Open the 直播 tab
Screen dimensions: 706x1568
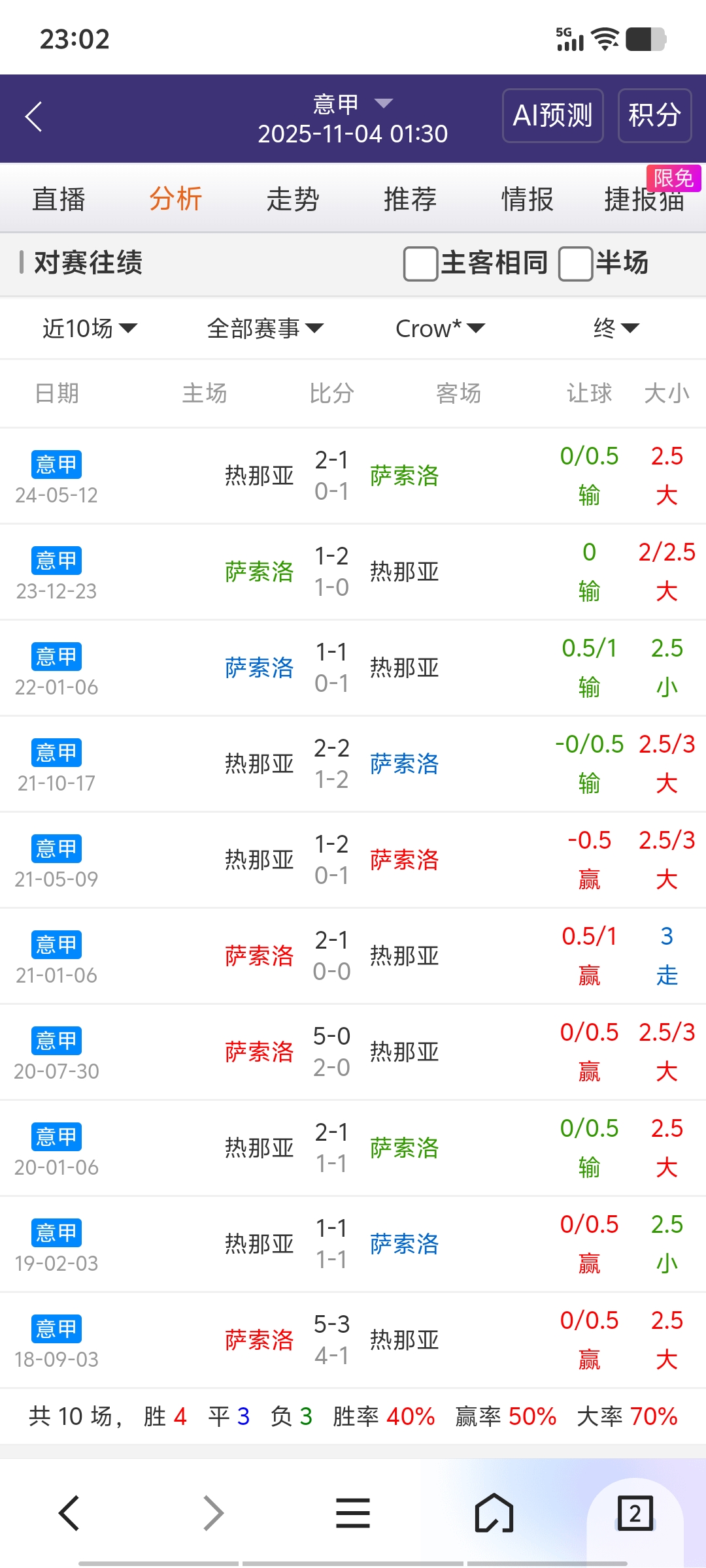(x=59, y=199)
